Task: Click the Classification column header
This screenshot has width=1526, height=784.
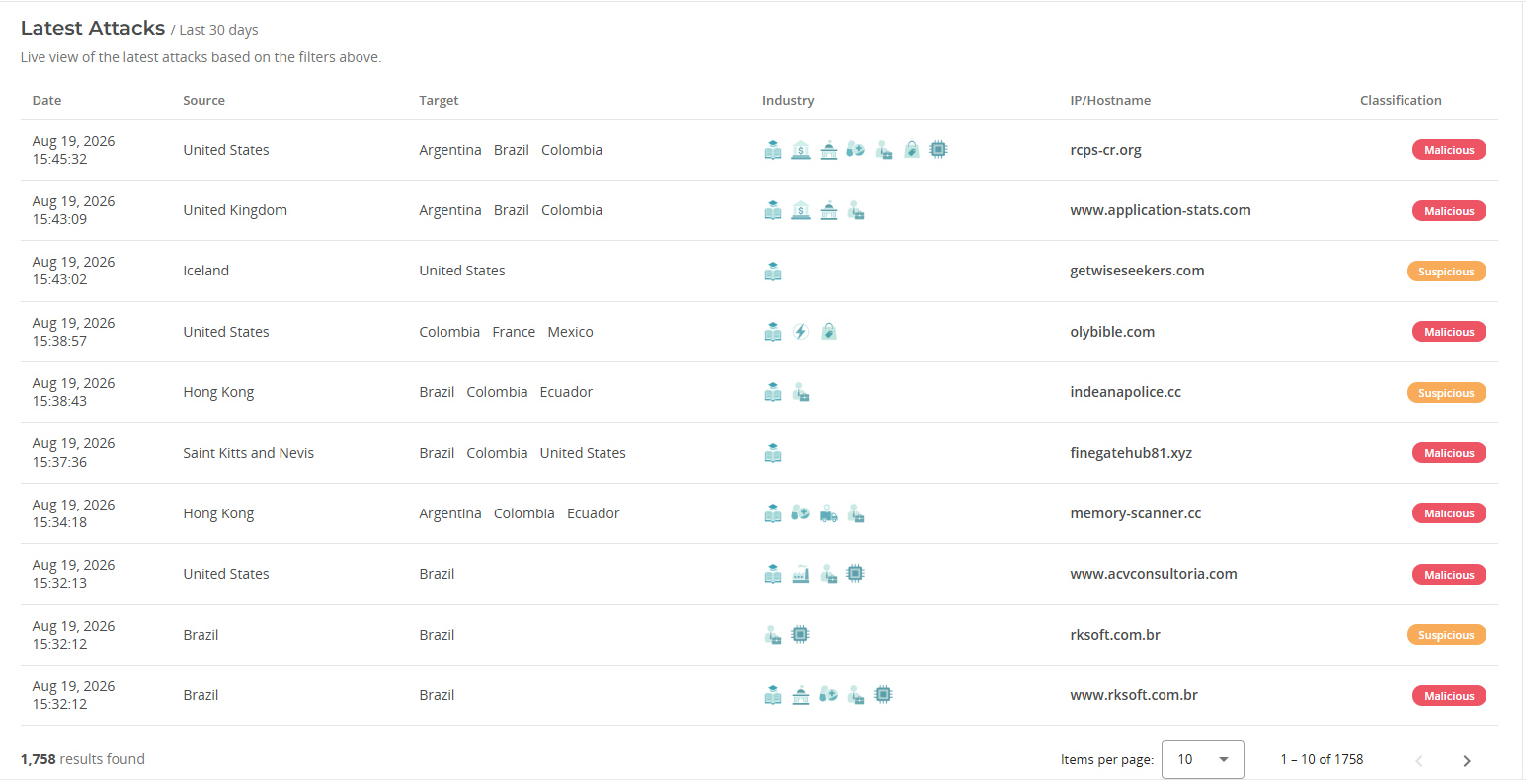Action: [x=1401, y=100]
